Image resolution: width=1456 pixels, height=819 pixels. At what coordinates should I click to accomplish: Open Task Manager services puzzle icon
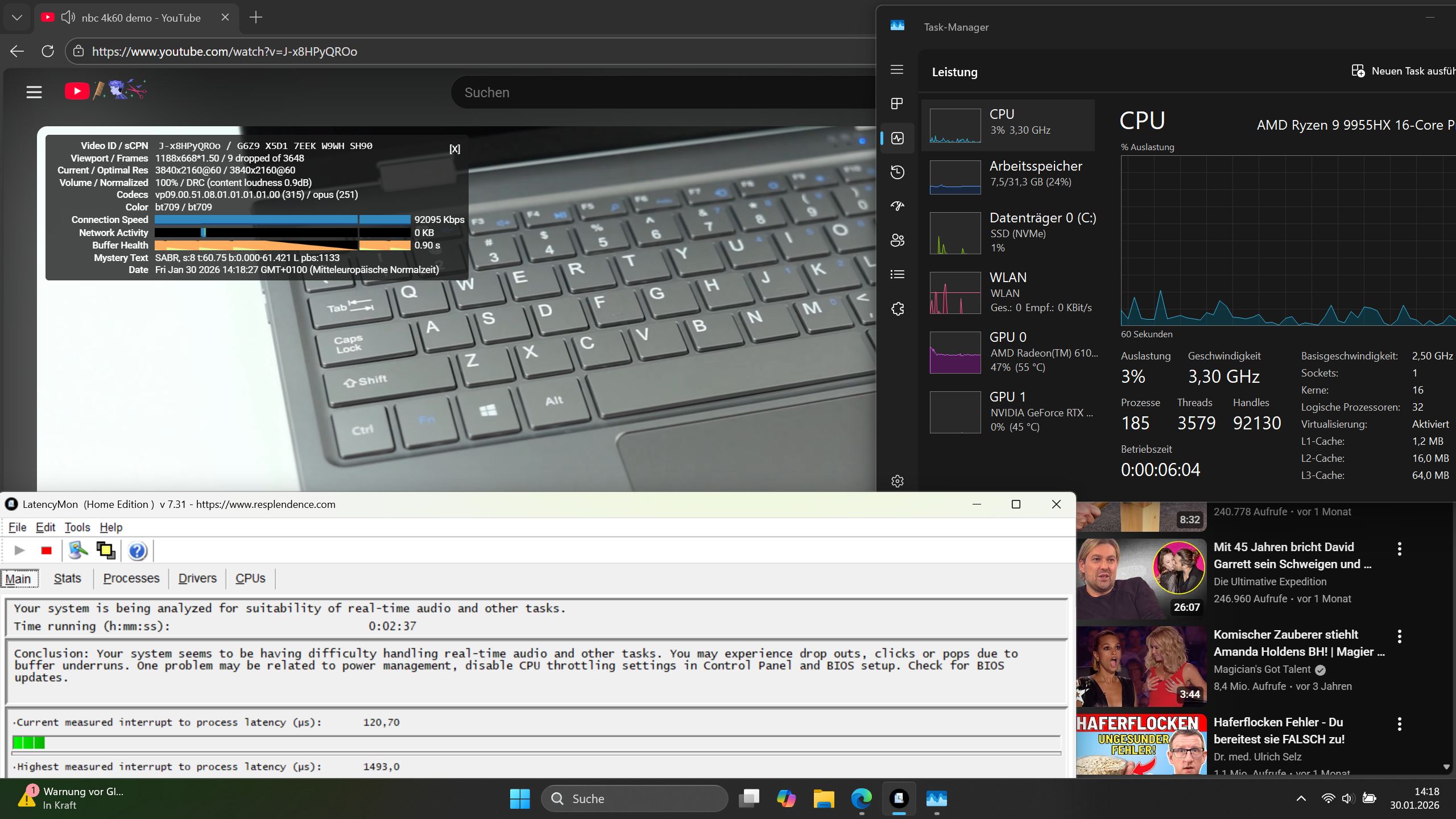click(x=897, y=309)
